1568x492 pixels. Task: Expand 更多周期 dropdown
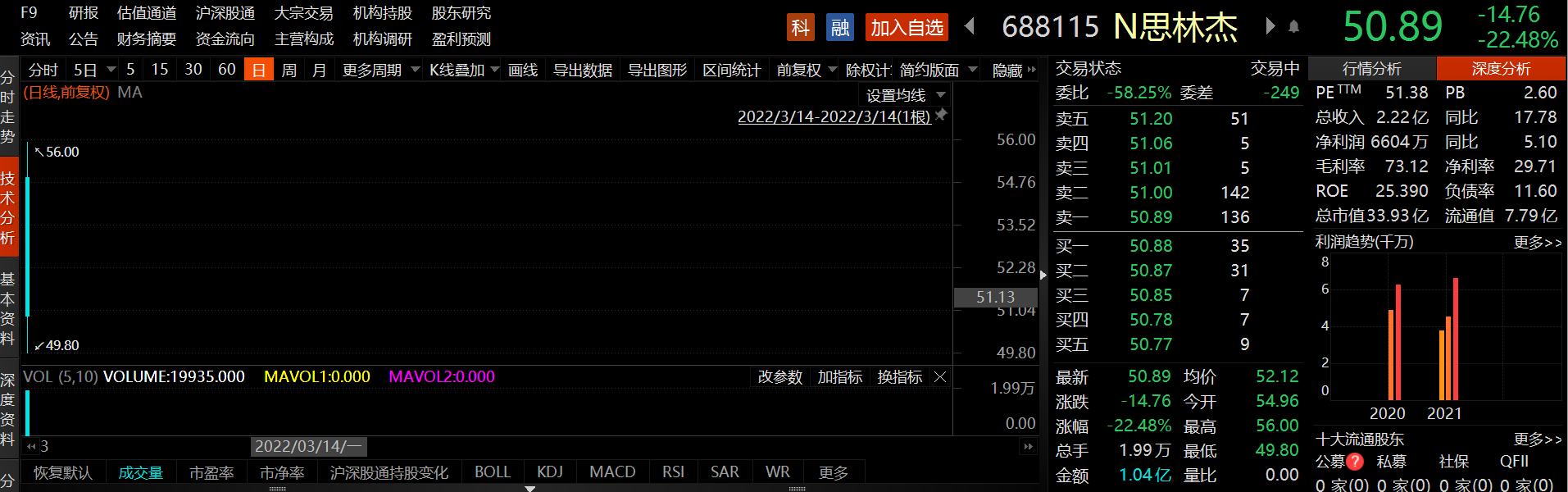(x=416, y=70)
